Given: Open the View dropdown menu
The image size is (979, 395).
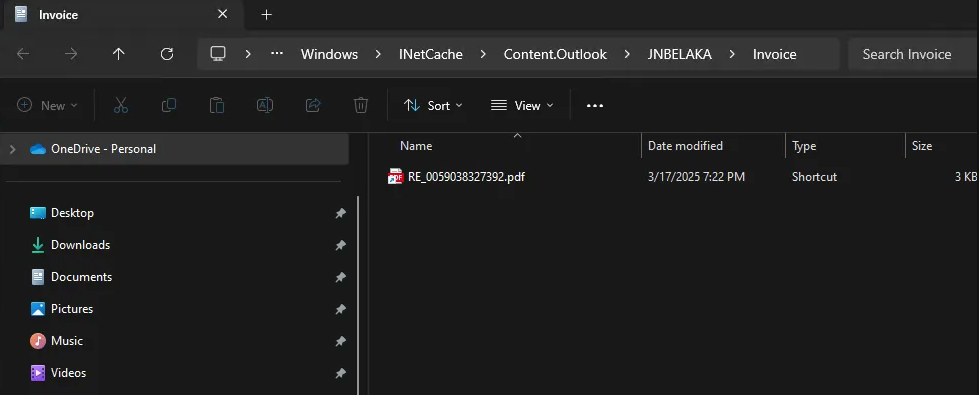Looking at the screenshot, I should click(523, 105).
